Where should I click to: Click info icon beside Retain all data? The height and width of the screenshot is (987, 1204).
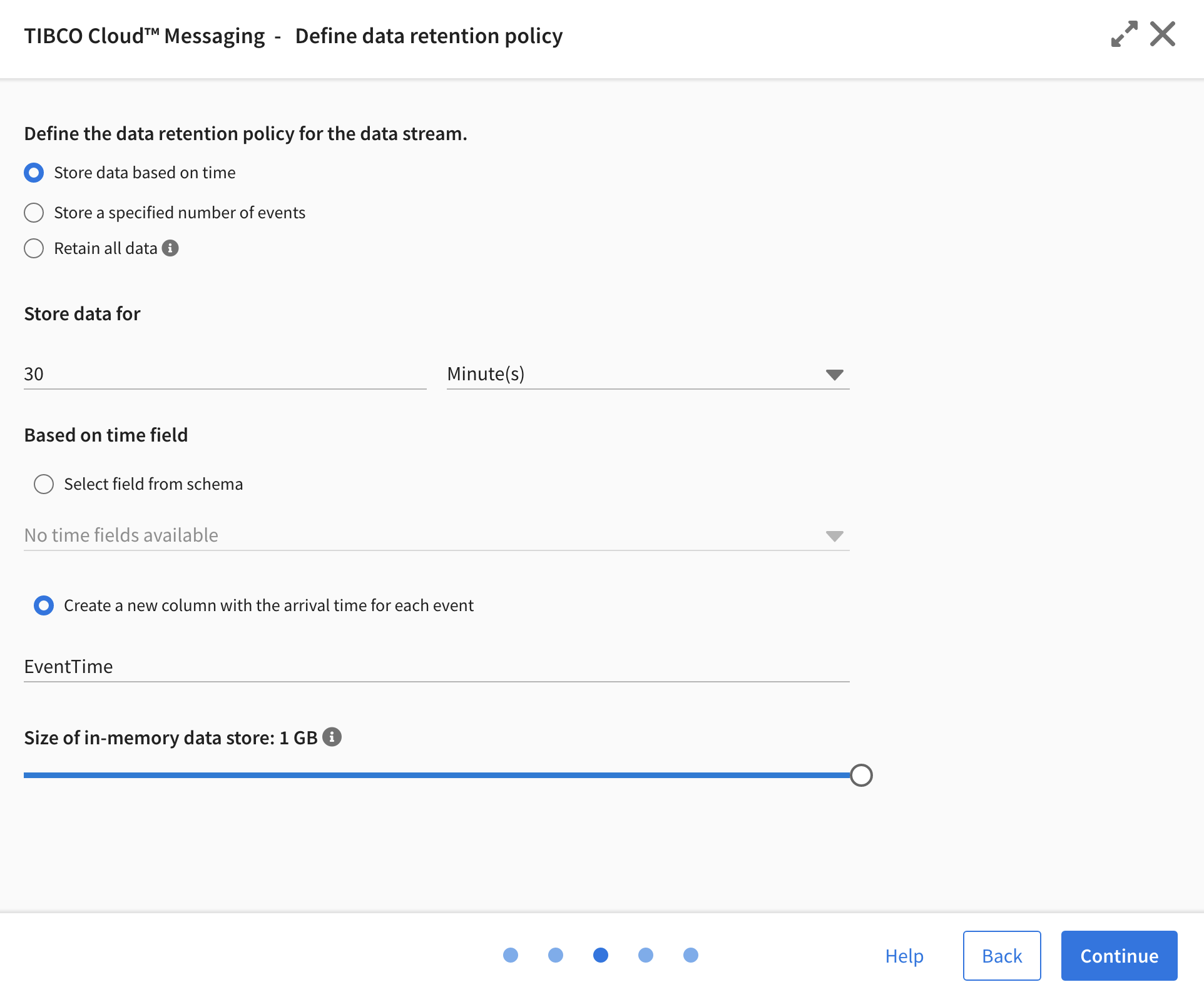170,248
